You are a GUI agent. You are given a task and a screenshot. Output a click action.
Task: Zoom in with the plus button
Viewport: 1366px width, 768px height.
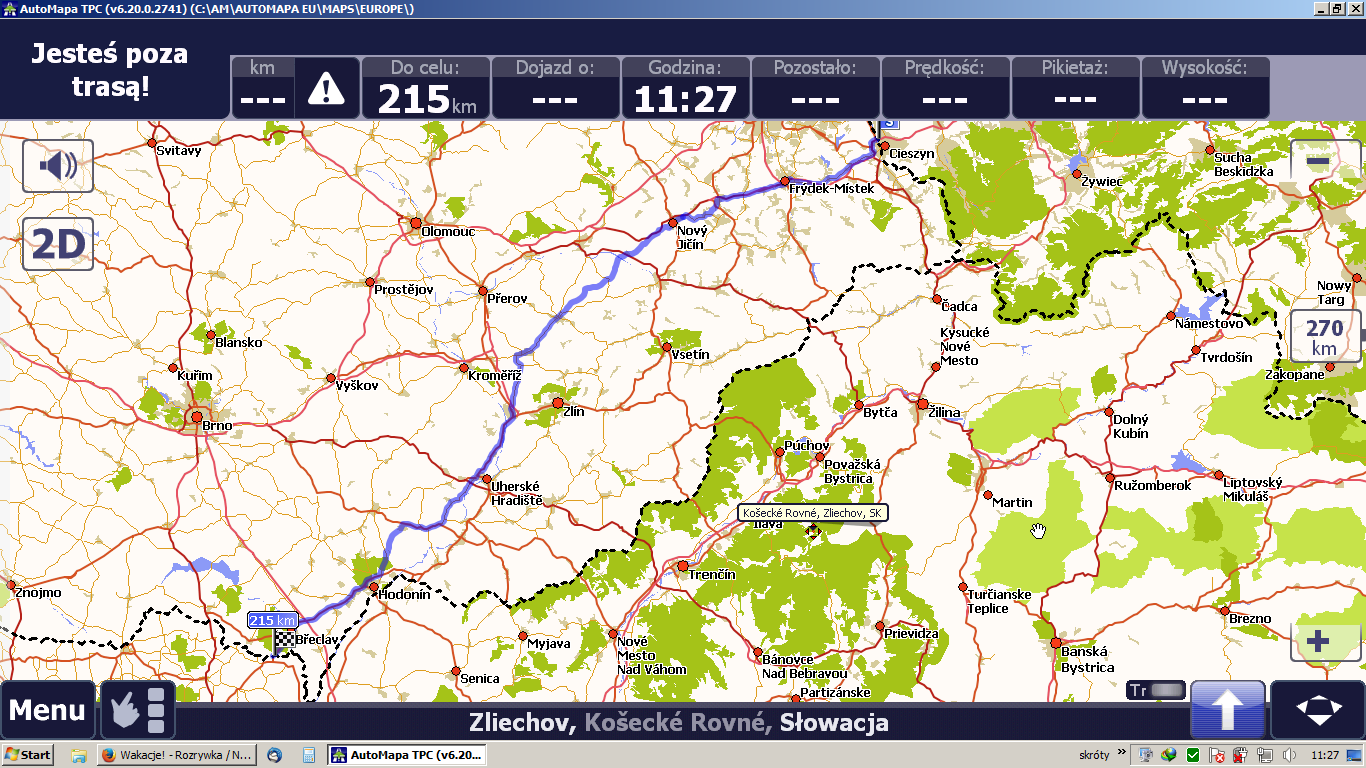1318,641
